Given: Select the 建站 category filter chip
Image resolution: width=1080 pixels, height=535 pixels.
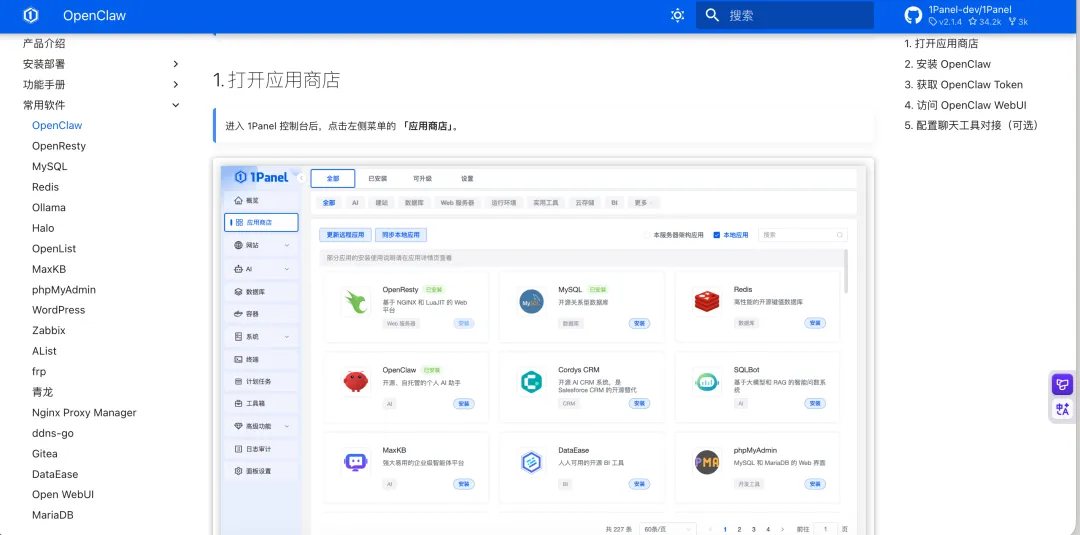Looking at the screenshot, I should coord(381,203).
